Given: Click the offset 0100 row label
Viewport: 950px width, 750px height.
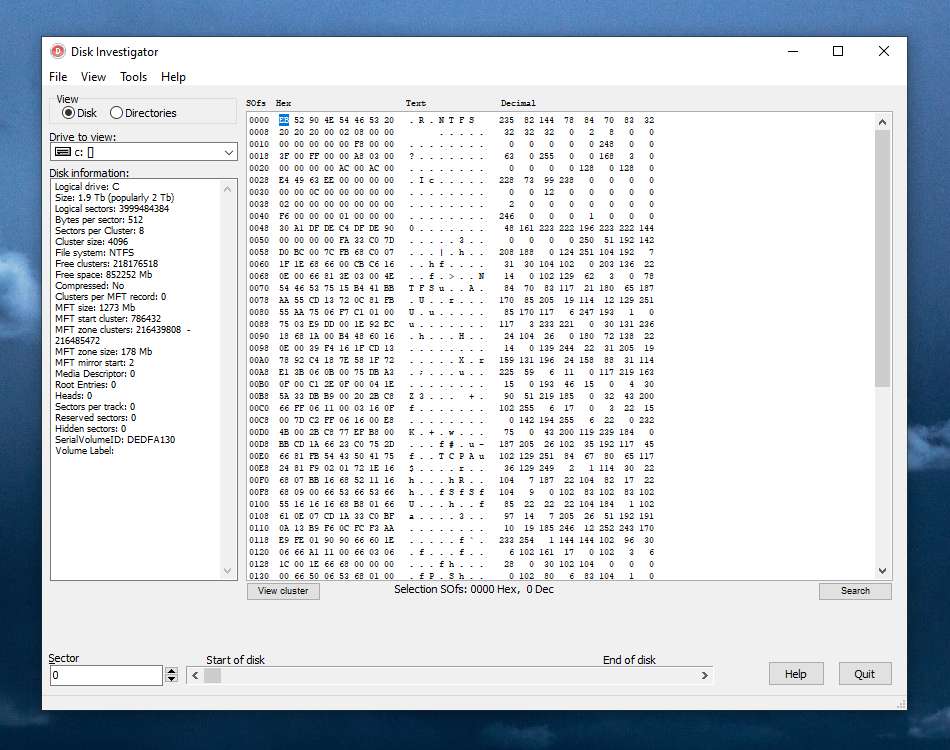Looking at the screenshot, I should tap(259, 504).
